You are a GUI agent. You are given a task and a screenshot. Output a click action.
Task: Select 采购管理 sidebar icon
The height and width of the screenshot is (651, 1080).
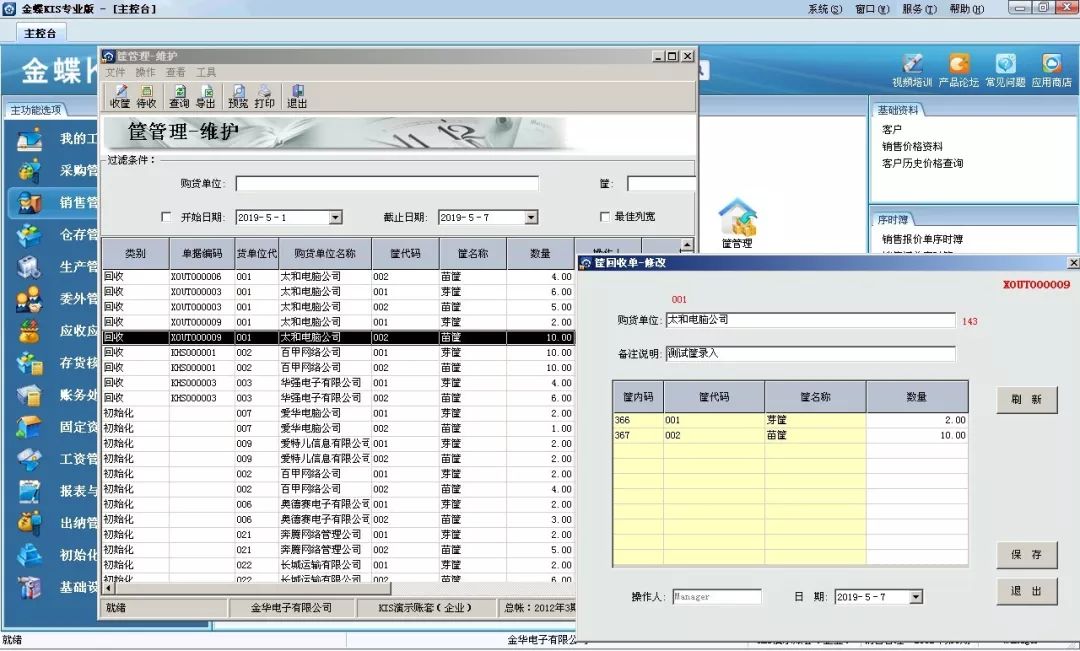30,170
